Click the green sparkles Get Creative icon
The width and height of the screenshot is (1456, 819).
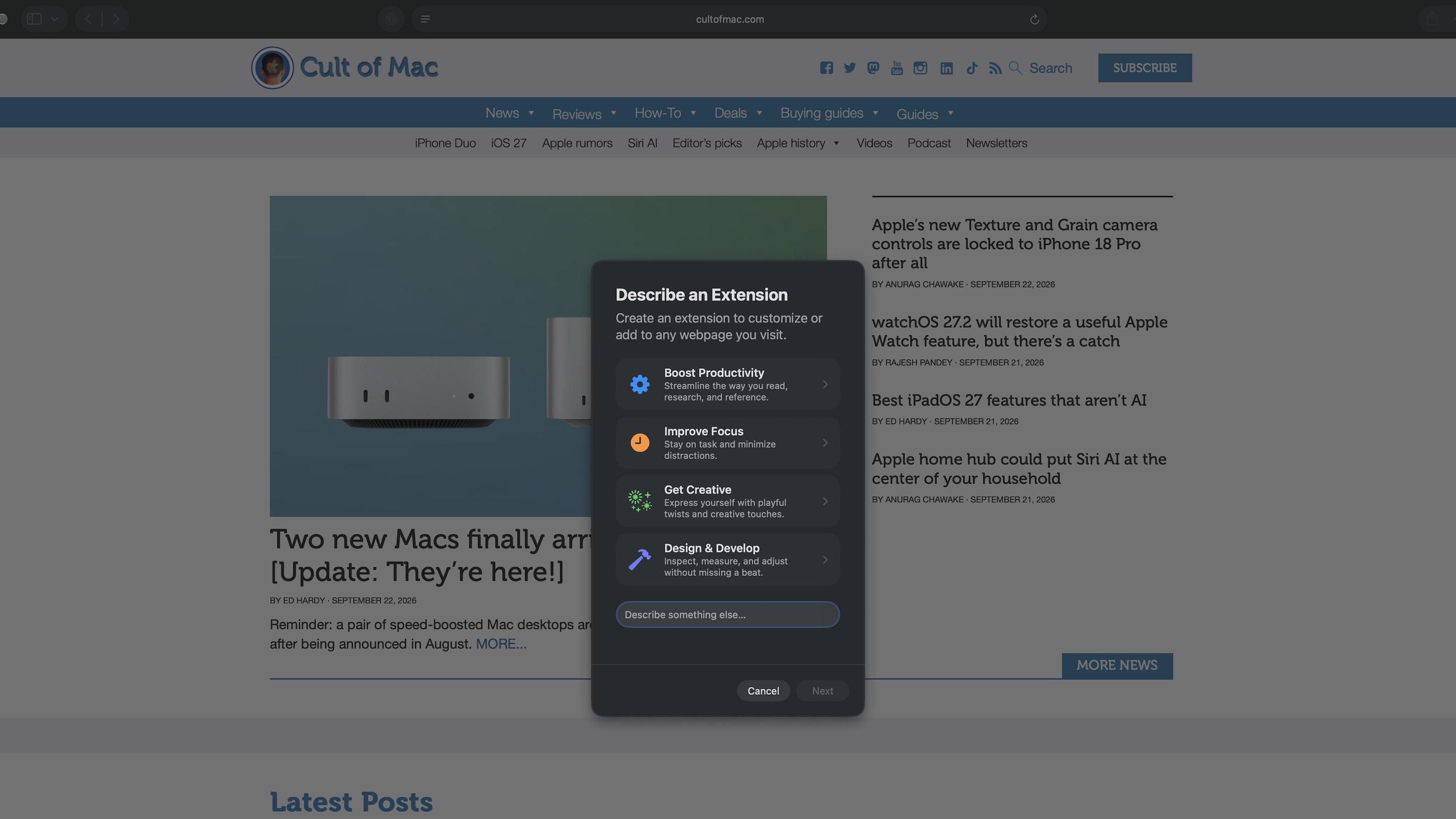640,501
